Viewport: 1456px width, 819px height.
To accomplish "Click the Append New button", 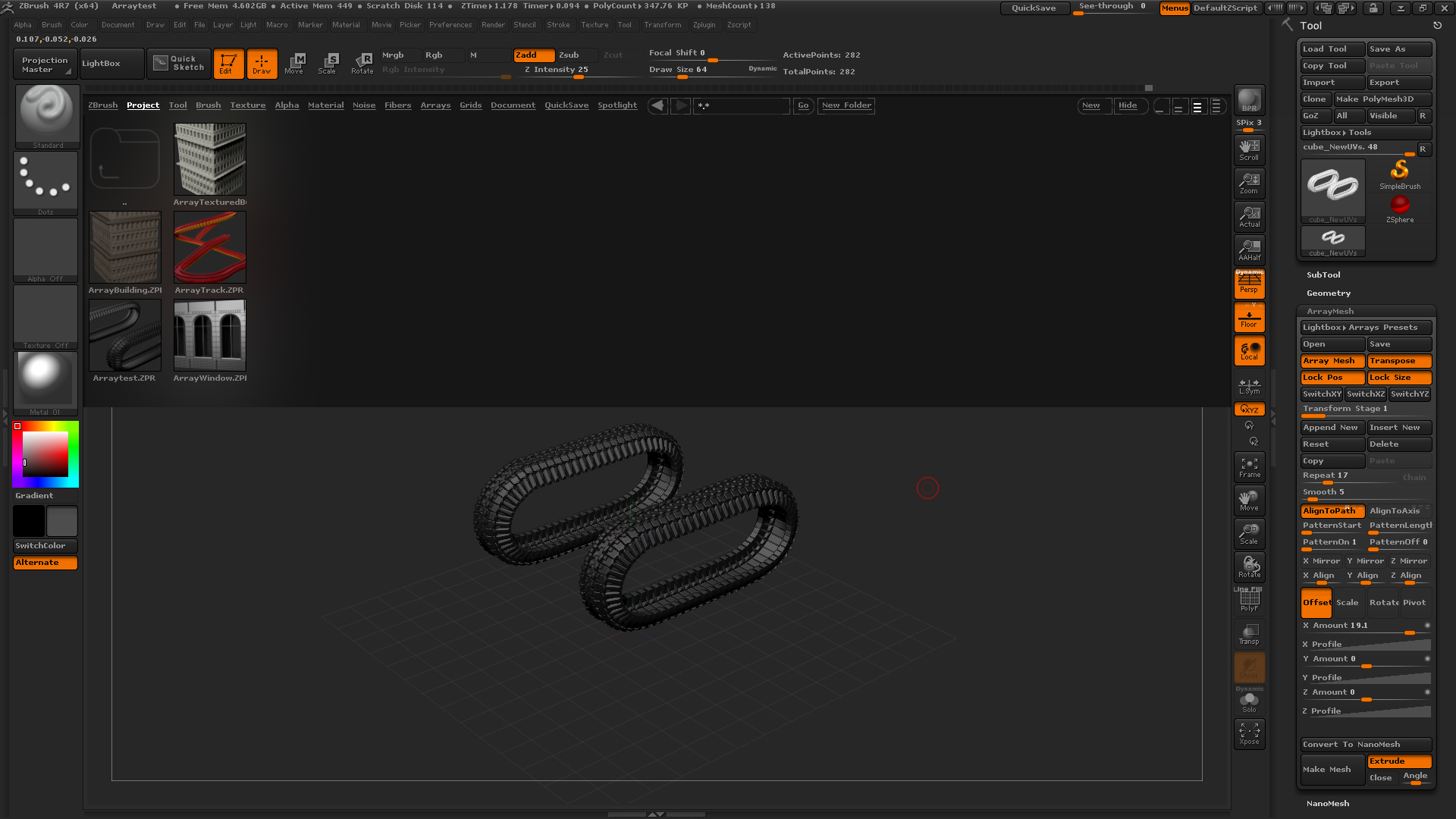I will 1332,428.
